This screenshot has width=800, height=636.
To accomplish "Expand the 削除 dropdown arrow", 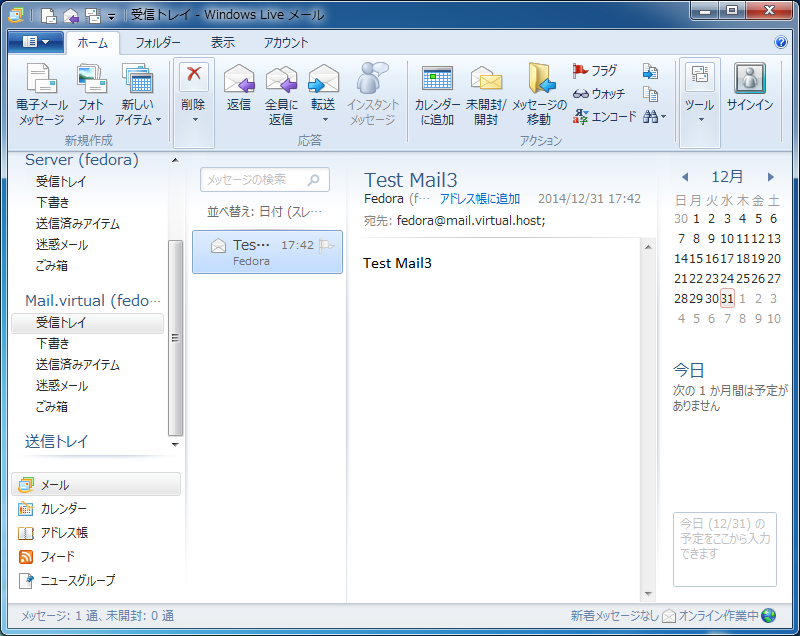I will (x=194, y=120).
